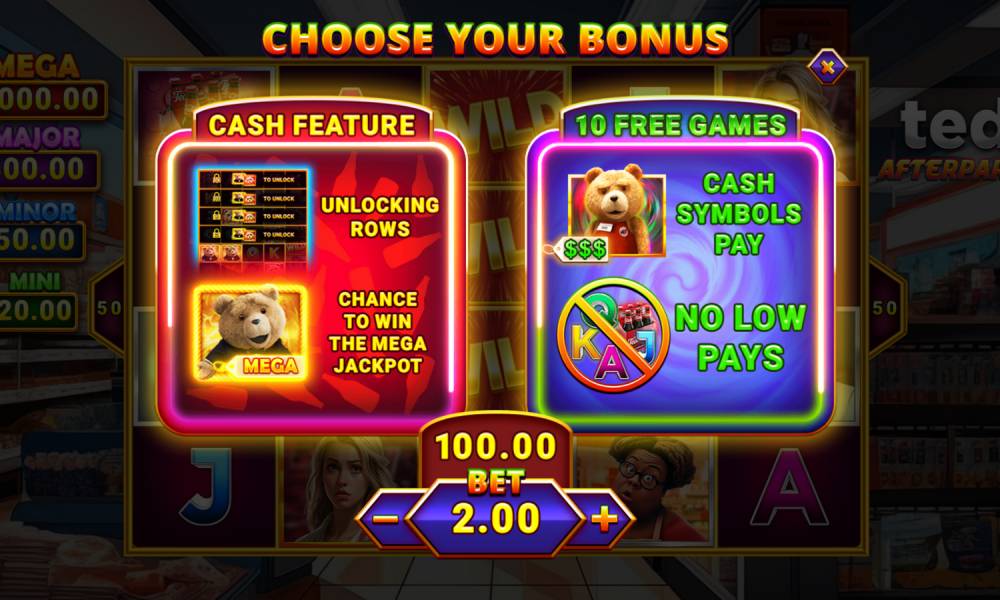Close the Choose Your Bonus dialog

coord(827,66)
